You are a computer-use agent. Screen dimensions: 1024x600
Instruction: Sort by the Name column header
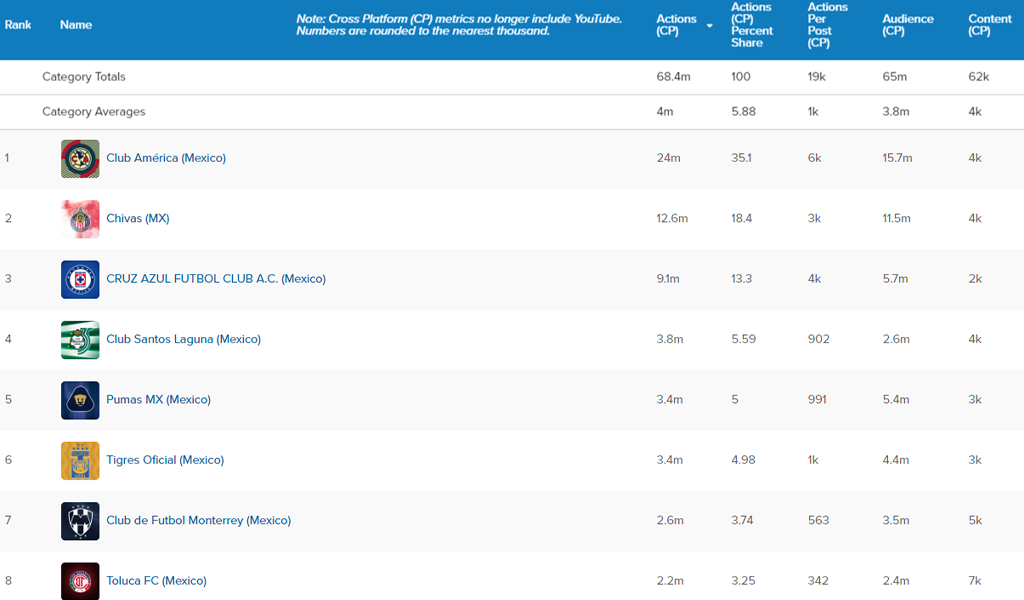coord(76,25)
